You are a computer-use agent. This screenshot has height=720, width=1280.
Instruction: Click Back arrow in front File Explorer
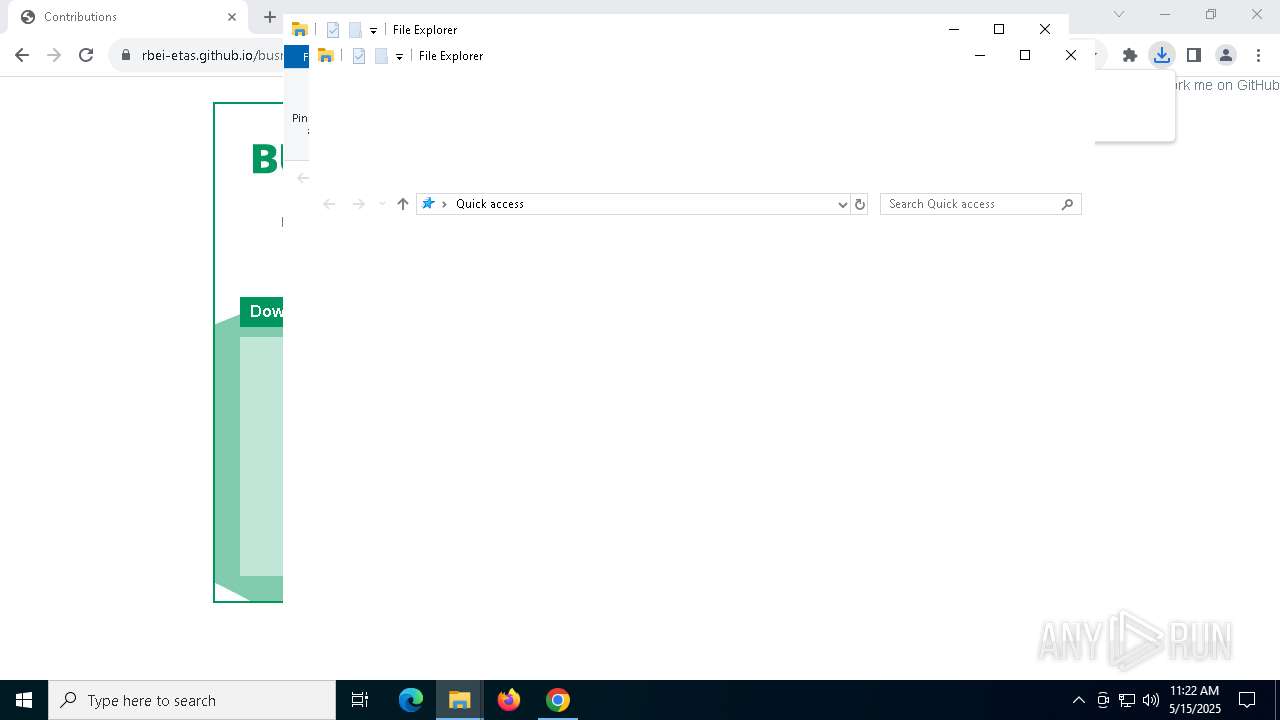[329, 204]
